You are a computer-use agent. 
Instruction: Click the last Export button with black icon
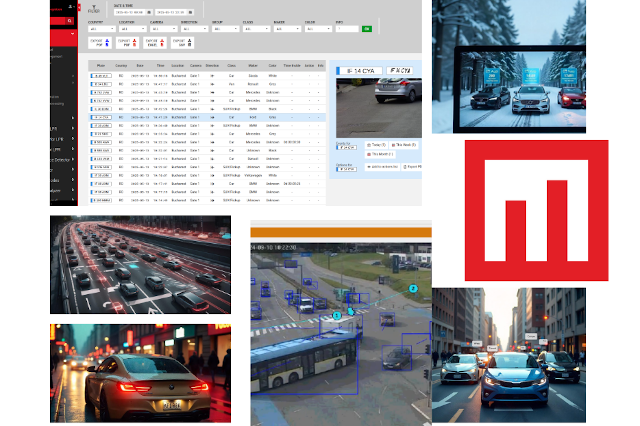click(182, 42)
